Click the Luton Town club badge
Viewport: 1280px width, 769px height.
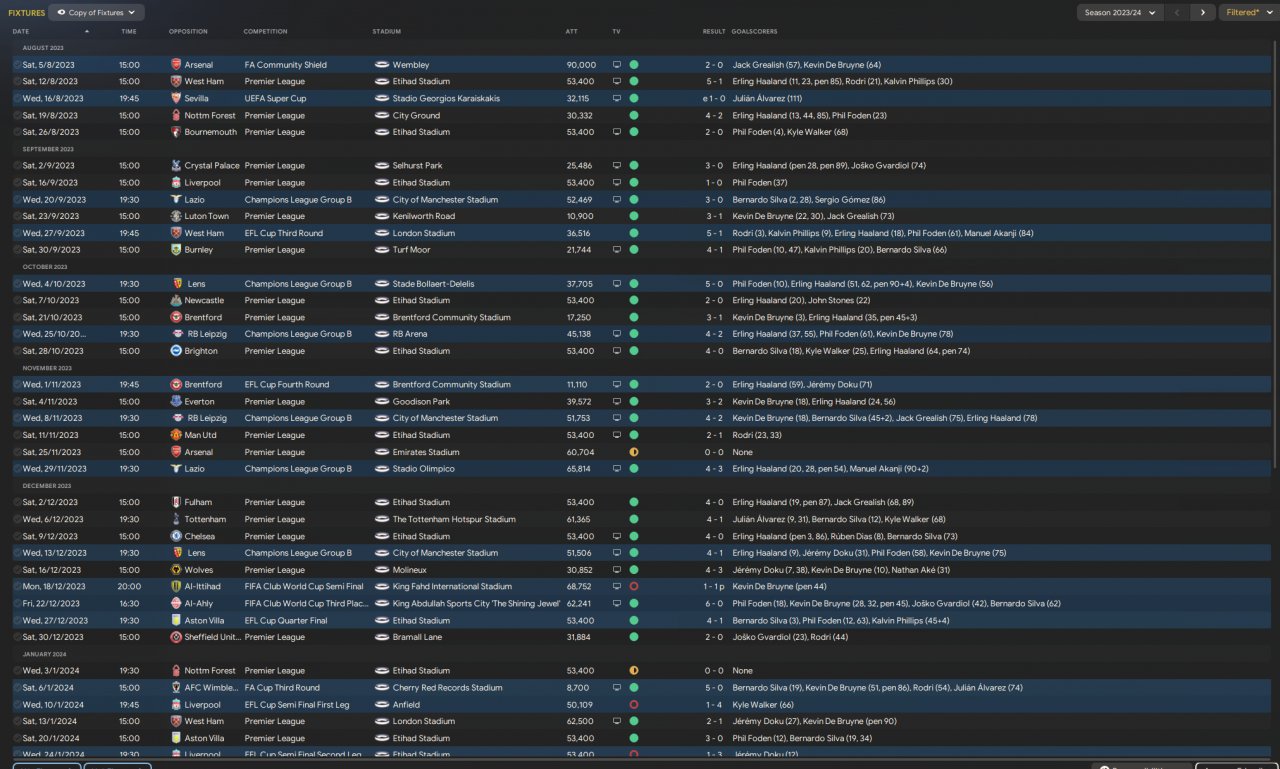tap(176, 216)
